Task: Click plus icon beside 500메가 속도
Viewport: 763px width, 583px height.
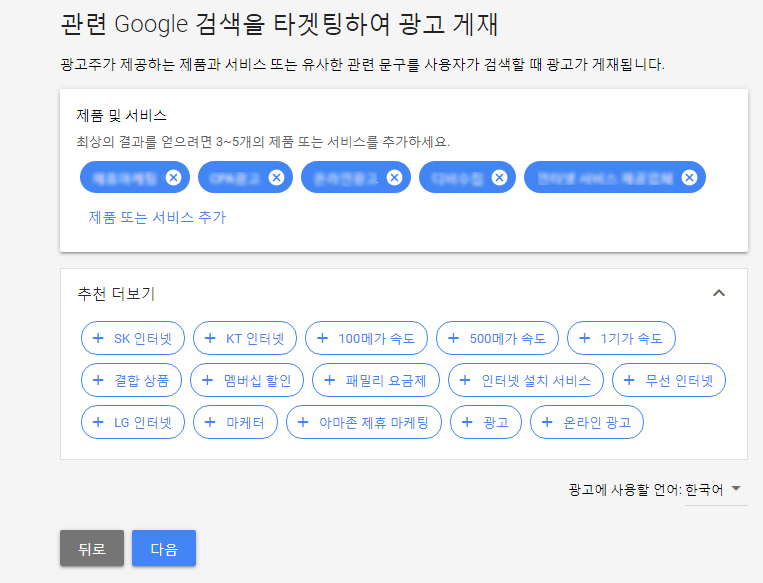Action: point(453,339)
